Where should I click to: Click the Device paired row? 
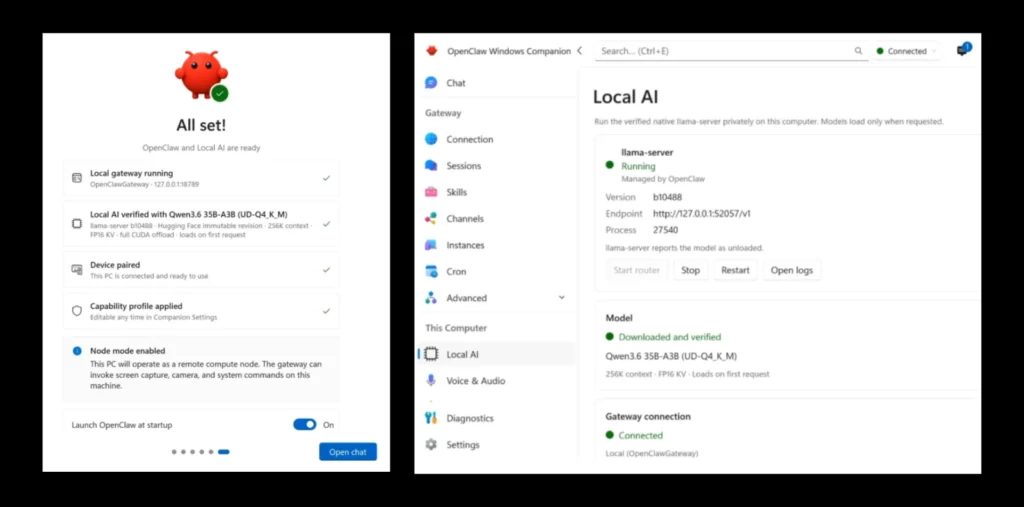click(x=201, y=270)
